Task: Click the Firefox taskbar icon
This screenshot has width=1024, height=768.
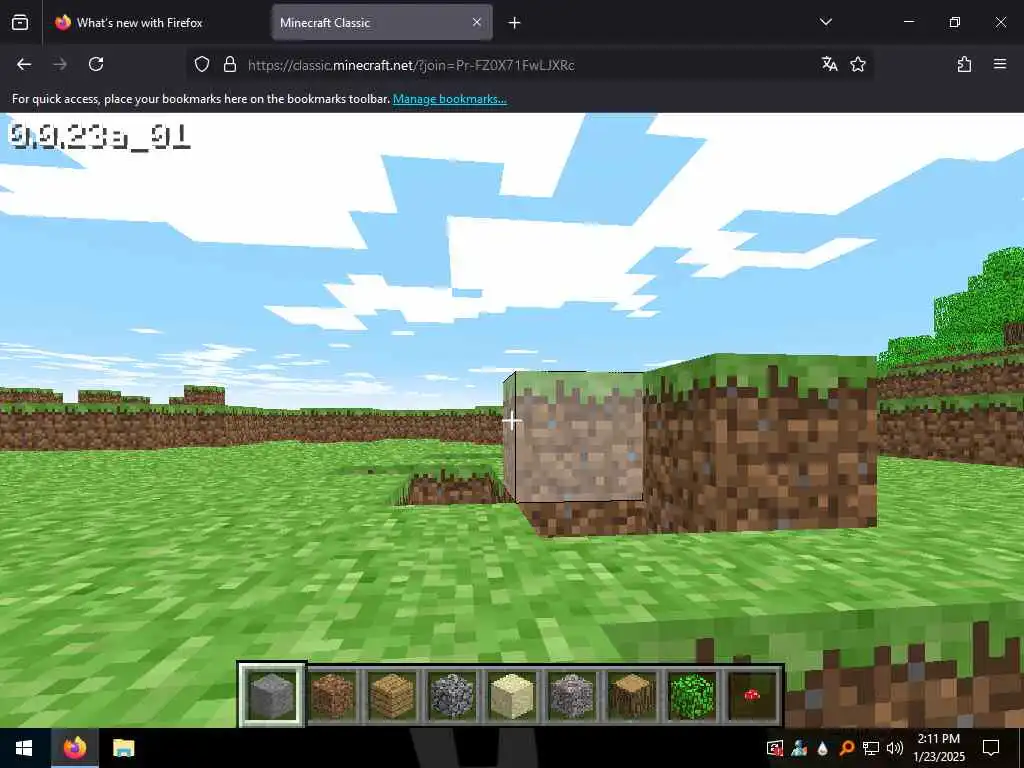Action: (74, 748)
